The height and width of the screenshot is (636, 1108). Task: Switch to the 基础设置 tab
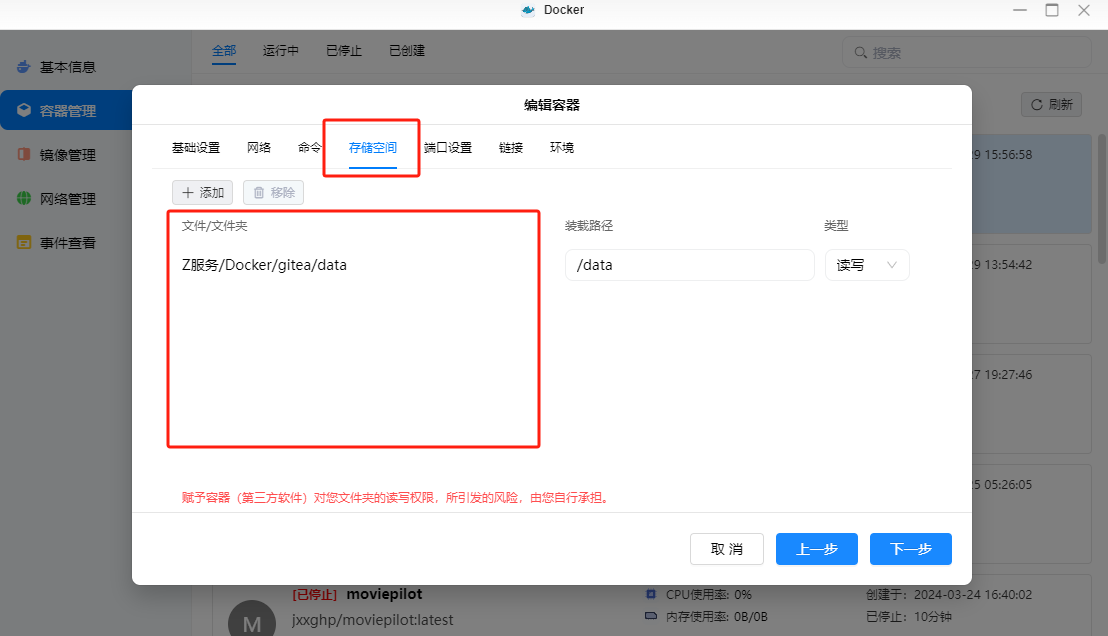195,148
